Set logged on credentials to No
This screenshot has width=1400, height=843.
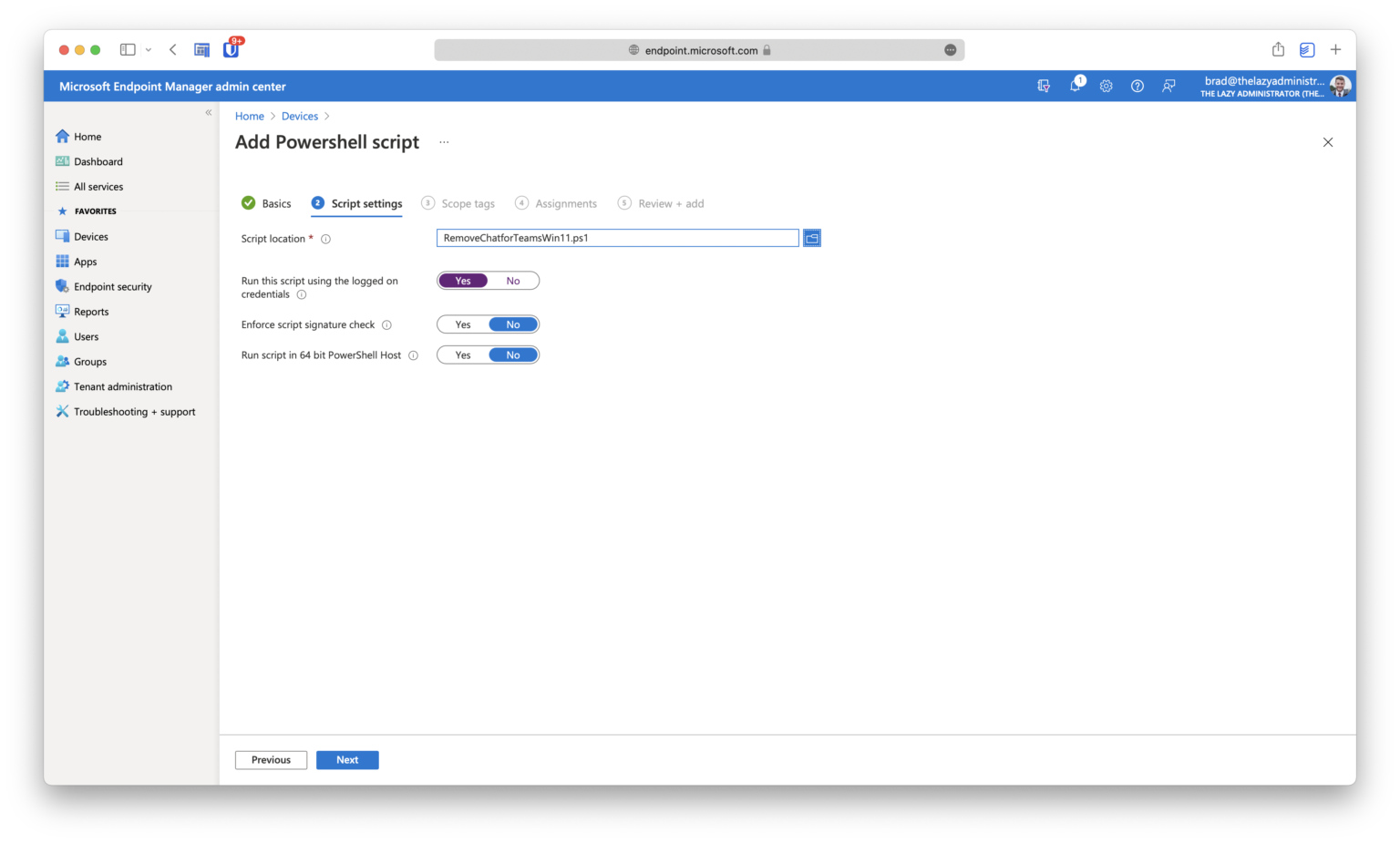click(x=513, y=281)
